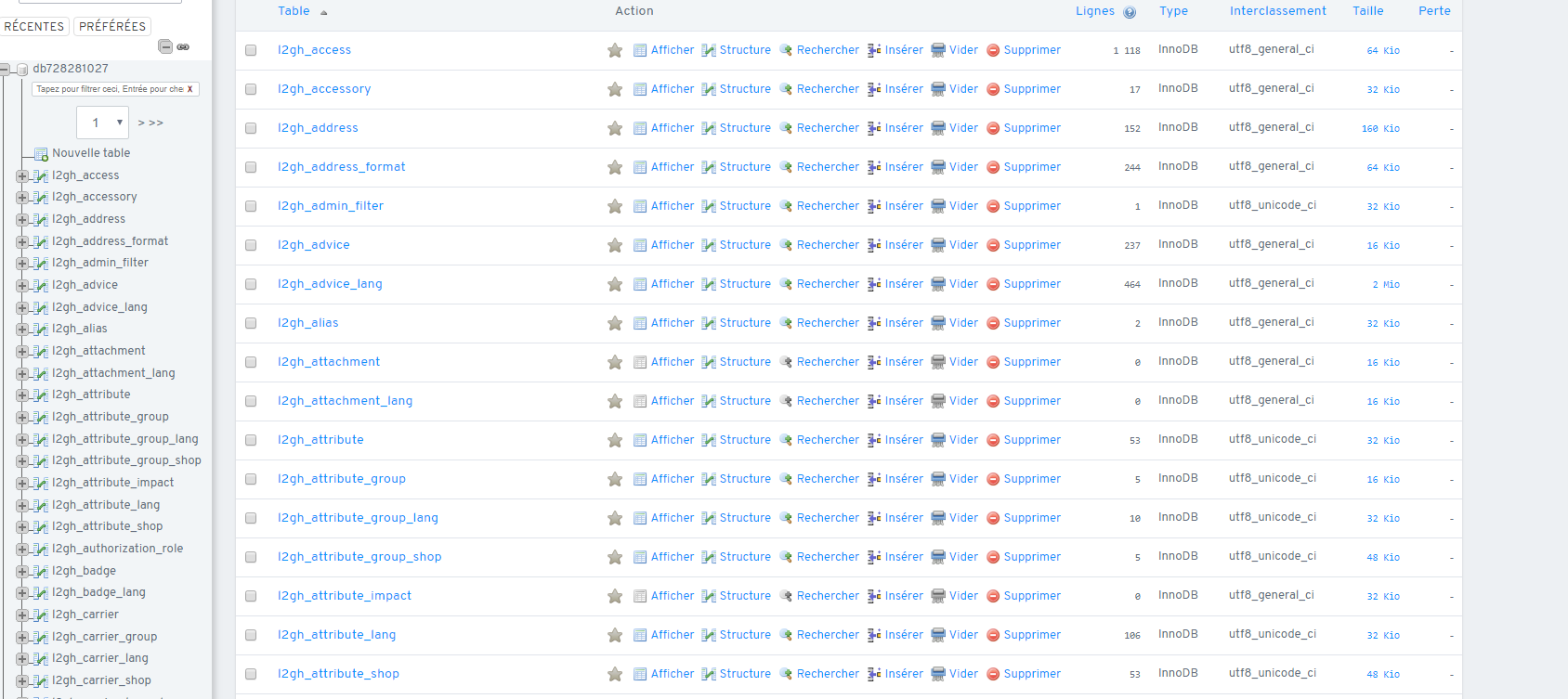Click the db728281027 database icon

(22, 70)
